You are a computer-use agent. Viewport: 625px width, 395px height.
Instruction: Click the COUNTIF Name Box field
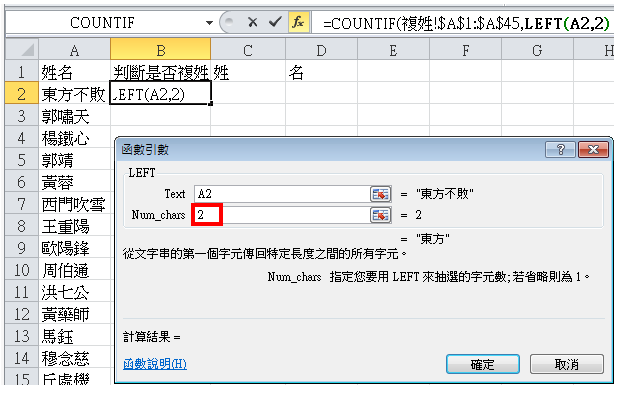click(102, 23)
